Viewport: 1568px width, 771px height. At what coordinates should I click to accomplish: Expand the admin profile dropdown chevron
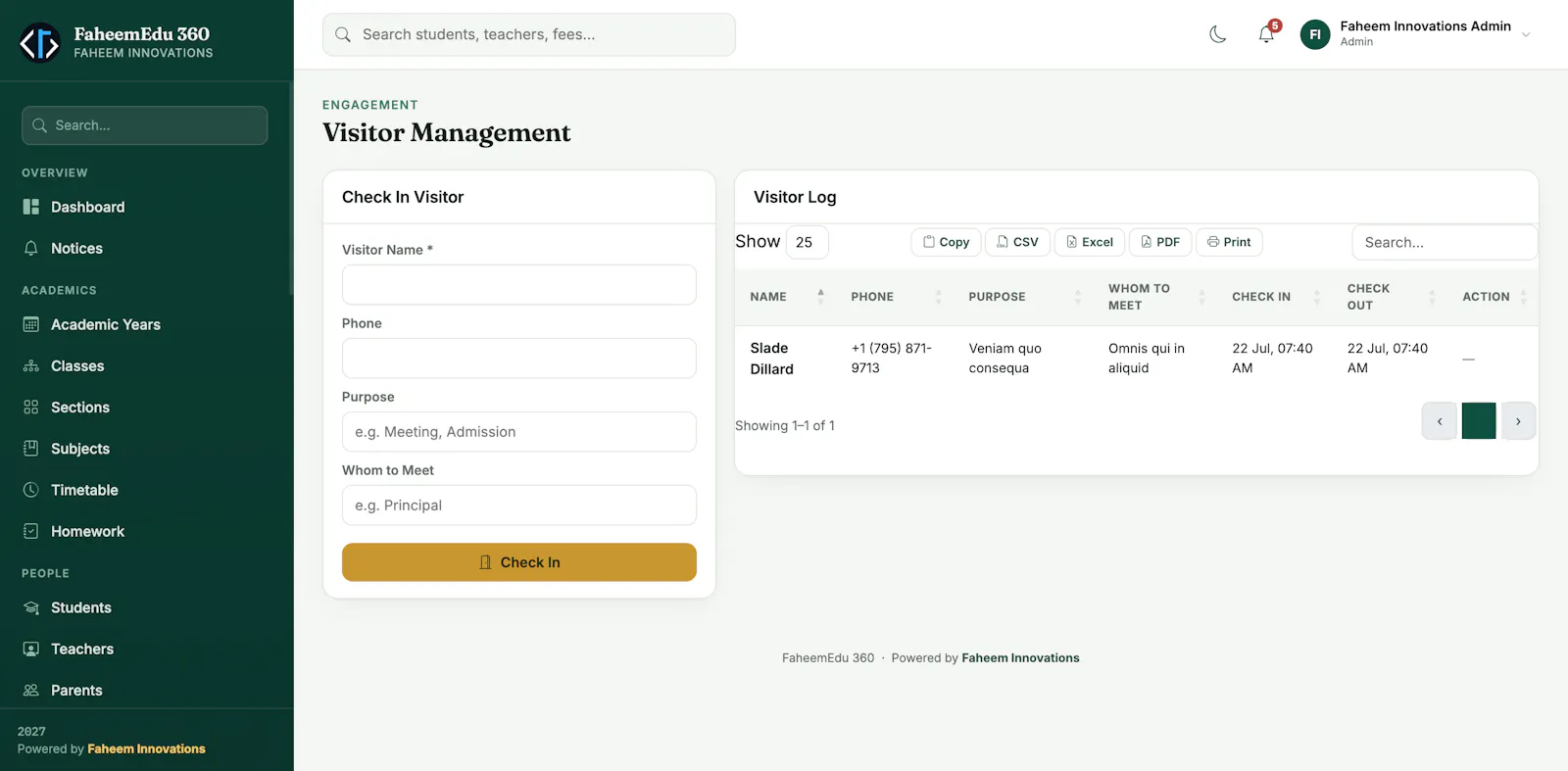pyautogui.click(x=1526, y=34)
